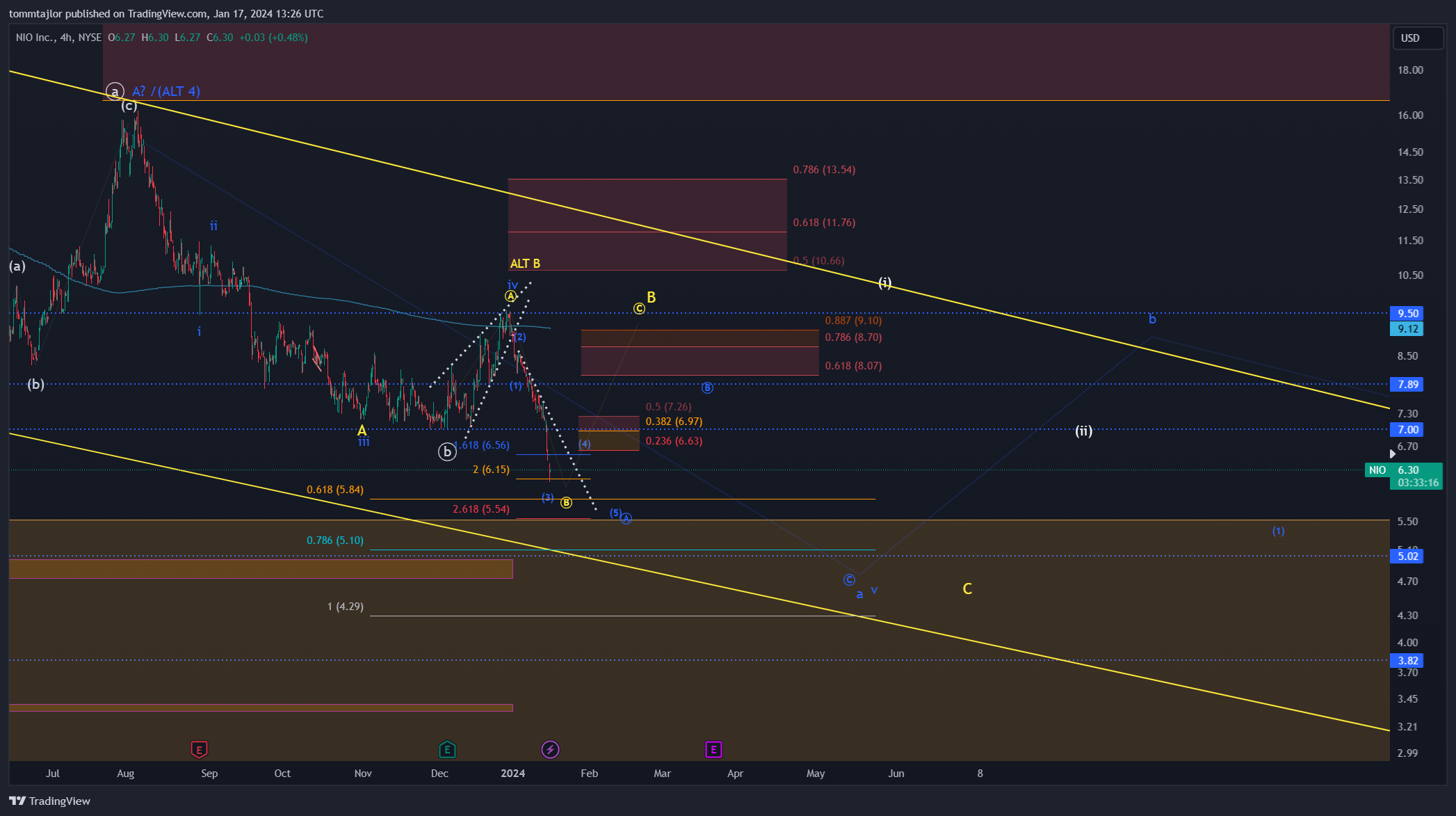This screenshot has width=1456, height=816.
Task: Click the magenta E marker near Mar
Action: coord(713,749)
